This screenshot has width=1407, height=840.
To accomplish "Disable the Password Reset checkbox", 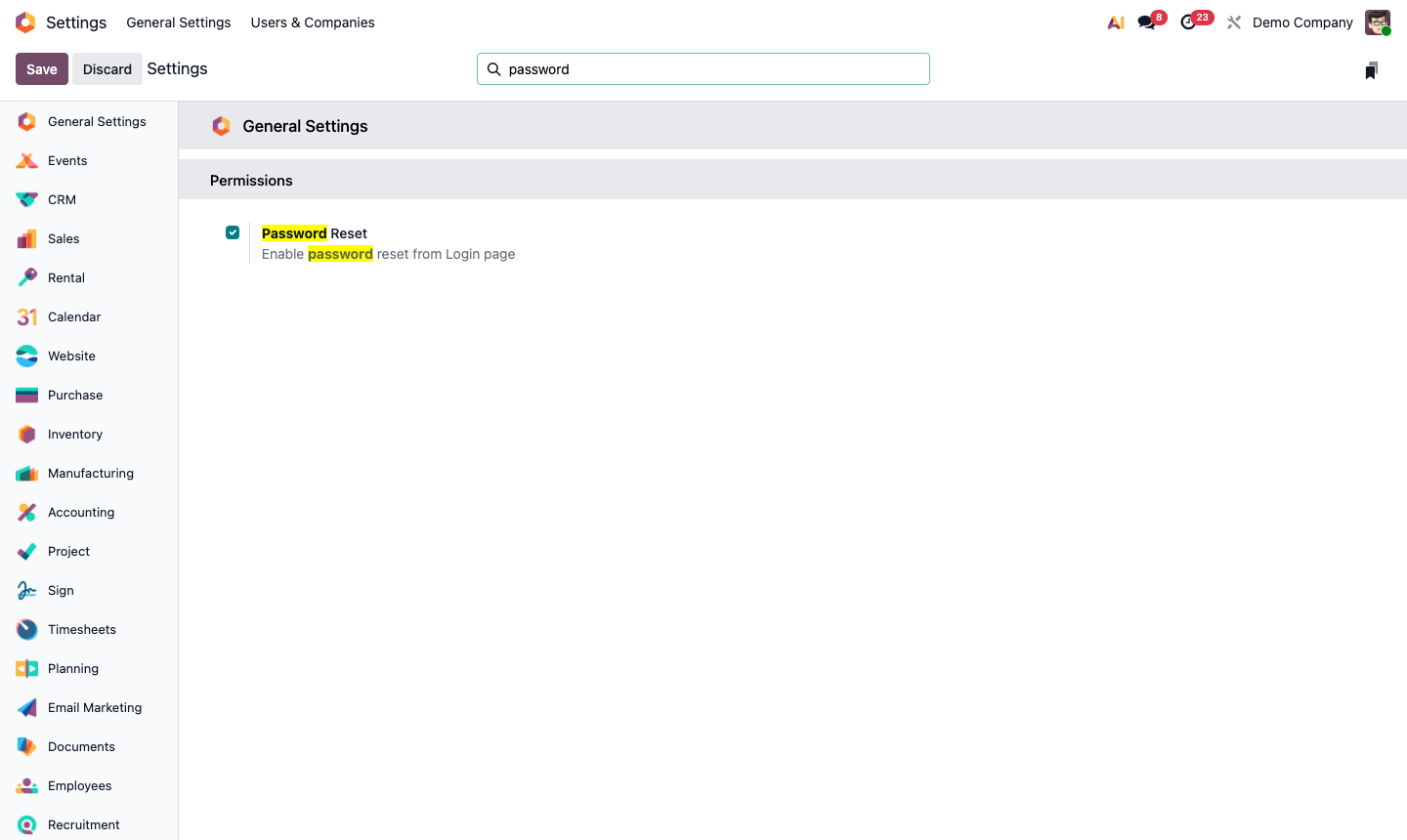I will 233,232.
